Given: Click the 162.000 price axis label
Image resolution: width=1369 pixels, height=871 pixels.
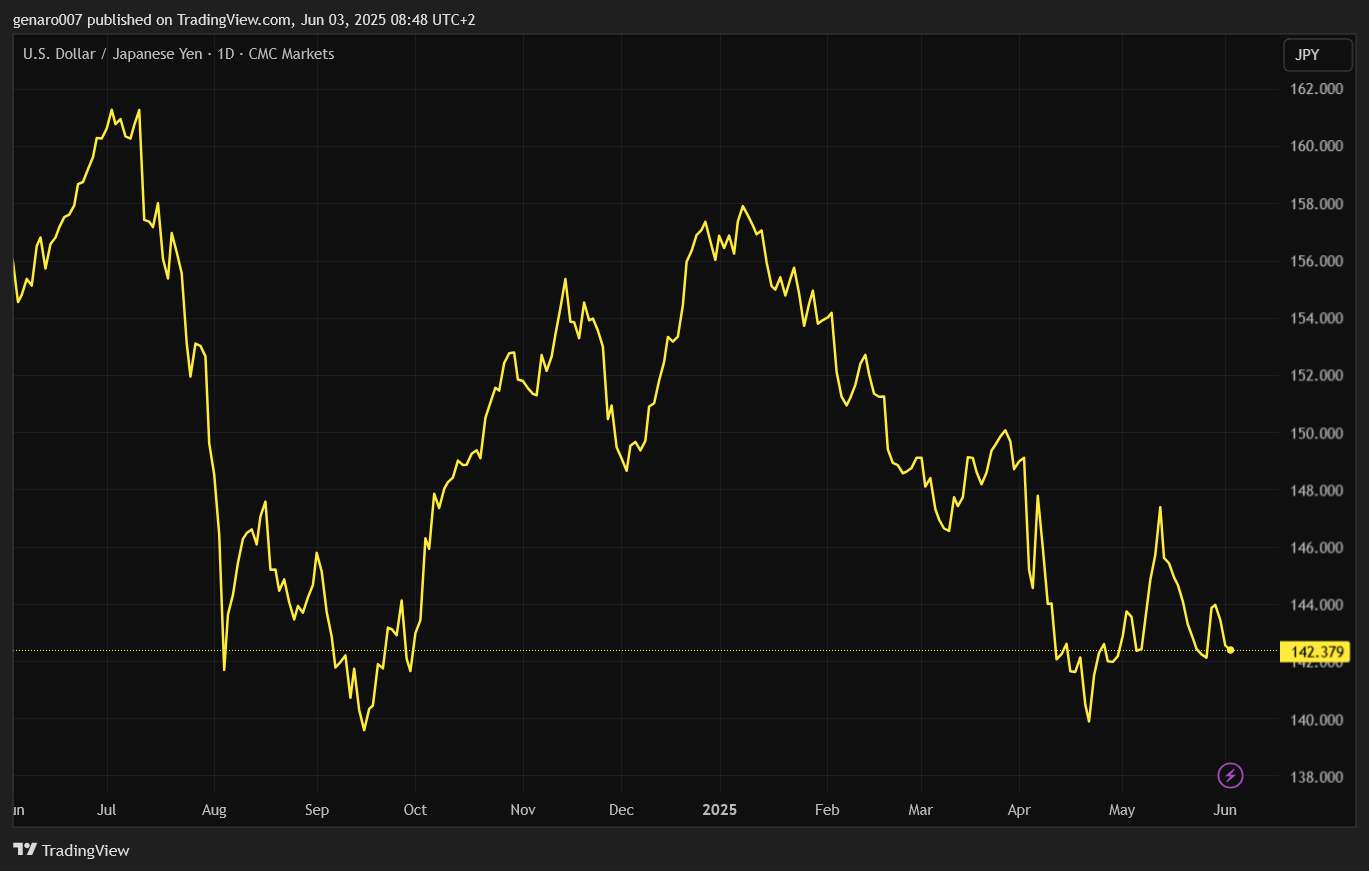Looking at the screenshot, I should [1317, 89].
